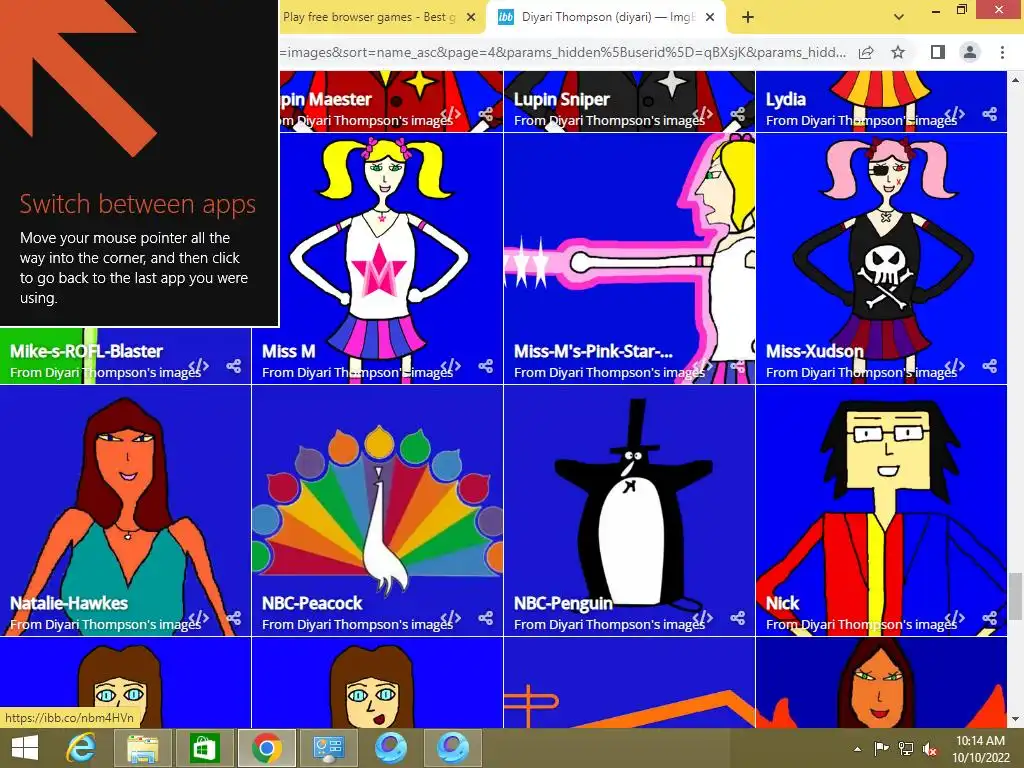The width and height of the screenshot is (1024, 768).
Task: Open the Windows Start button
Action: pyautogui.click(x=25, y=748)
